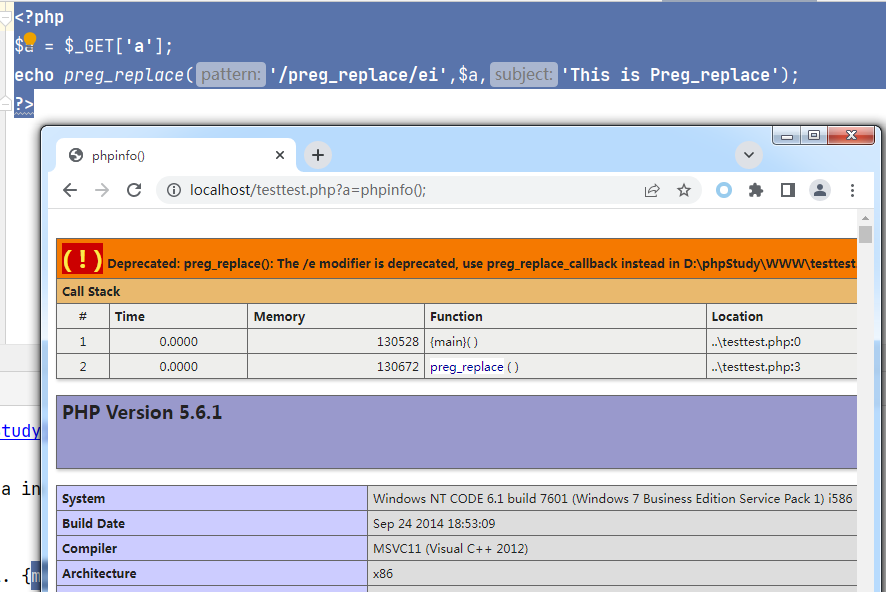The image size is (886, 592).
Task: Close the phpinfo() tab
Action: [x=280, y=155]
